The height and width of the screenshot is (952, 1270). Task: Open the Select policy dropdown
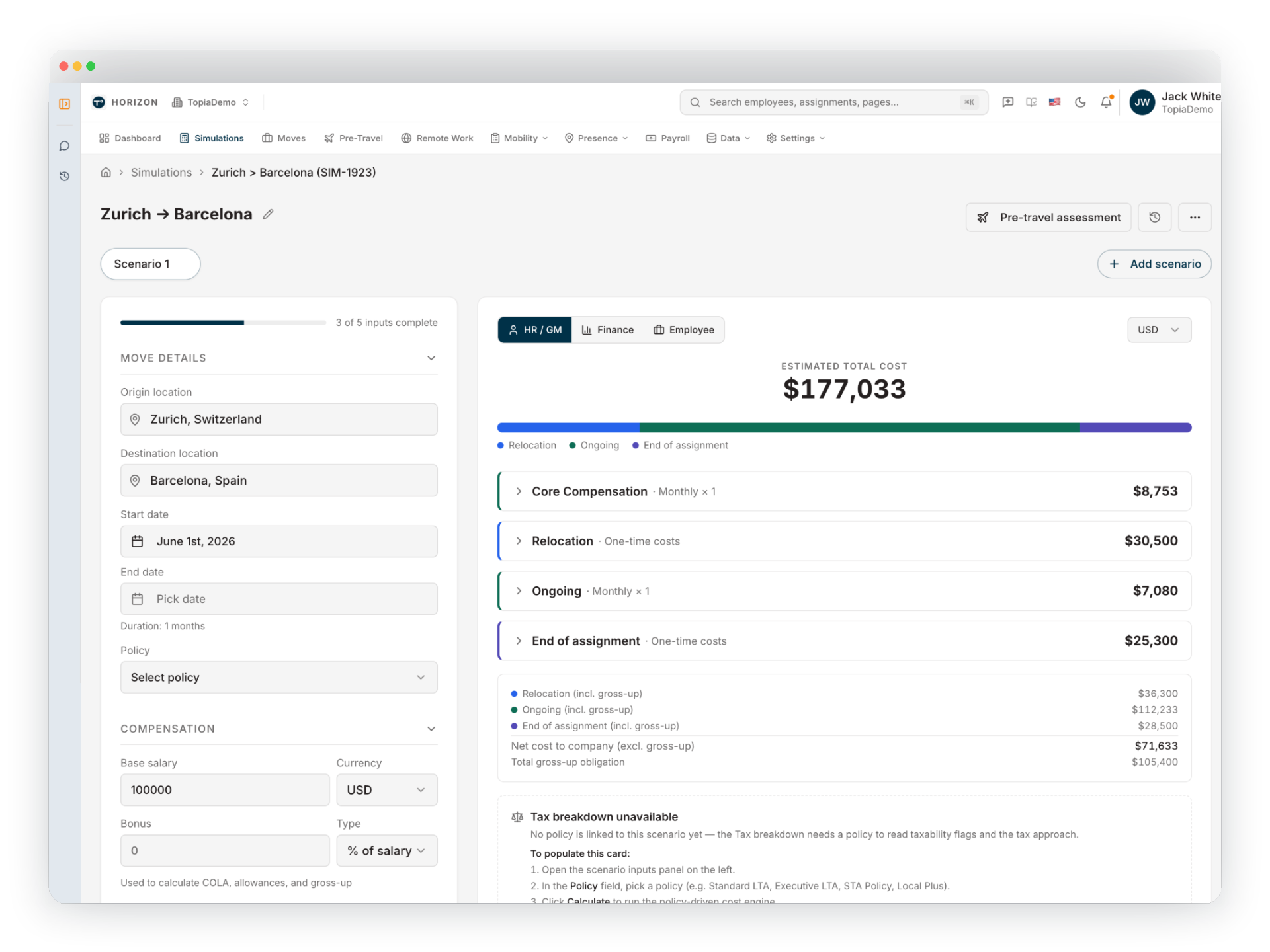278,678
